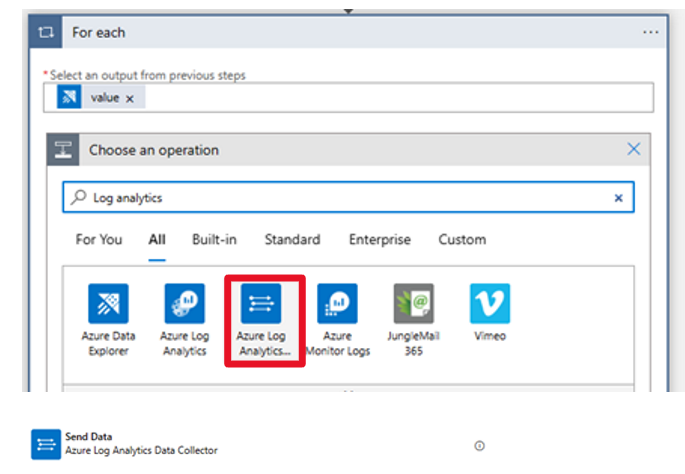Viewport: 685px width, 474px height.
Task: Click the value dynamic content token
Action: pyautogui.click(x=101, y=97)
